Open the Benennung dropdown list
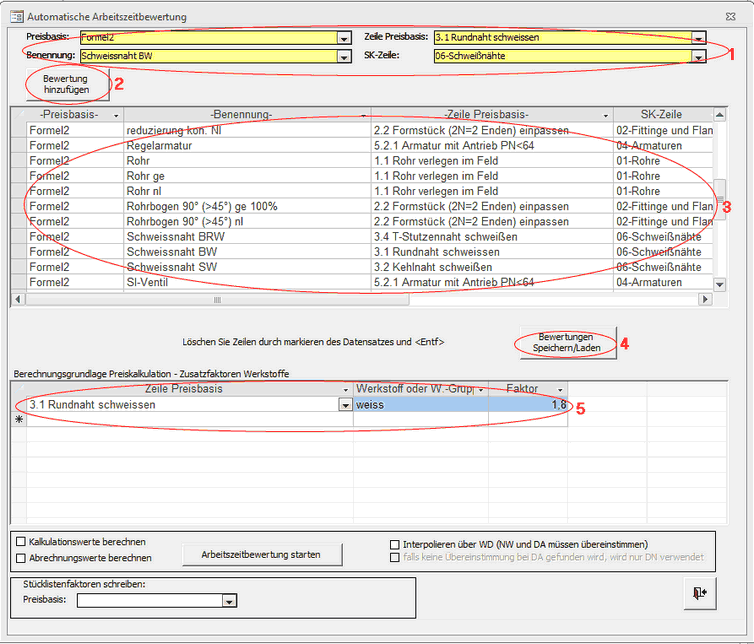Image resolution: width=754 pixels, height=644 pixels. [x=344, y=57]
